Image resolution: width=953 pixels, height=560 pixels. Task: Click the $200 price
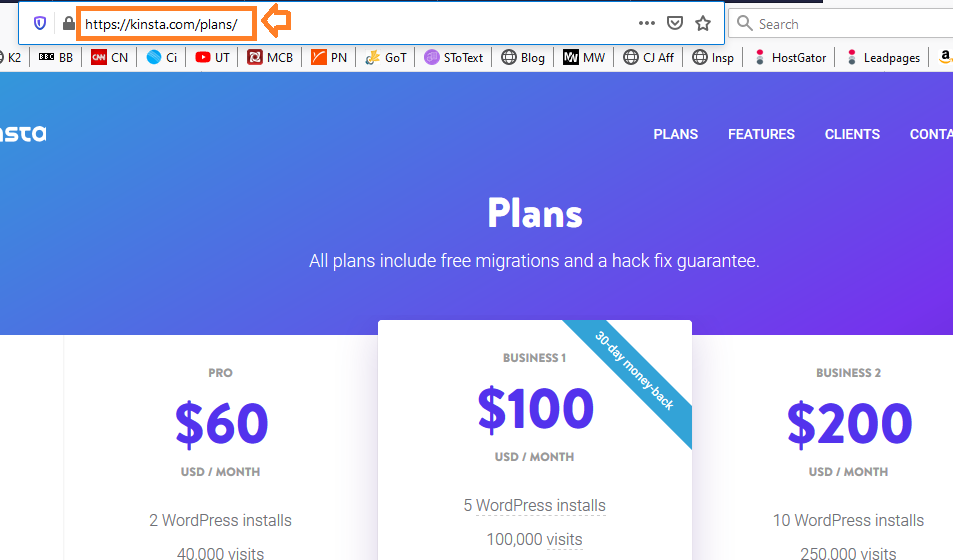pos(849,423)
